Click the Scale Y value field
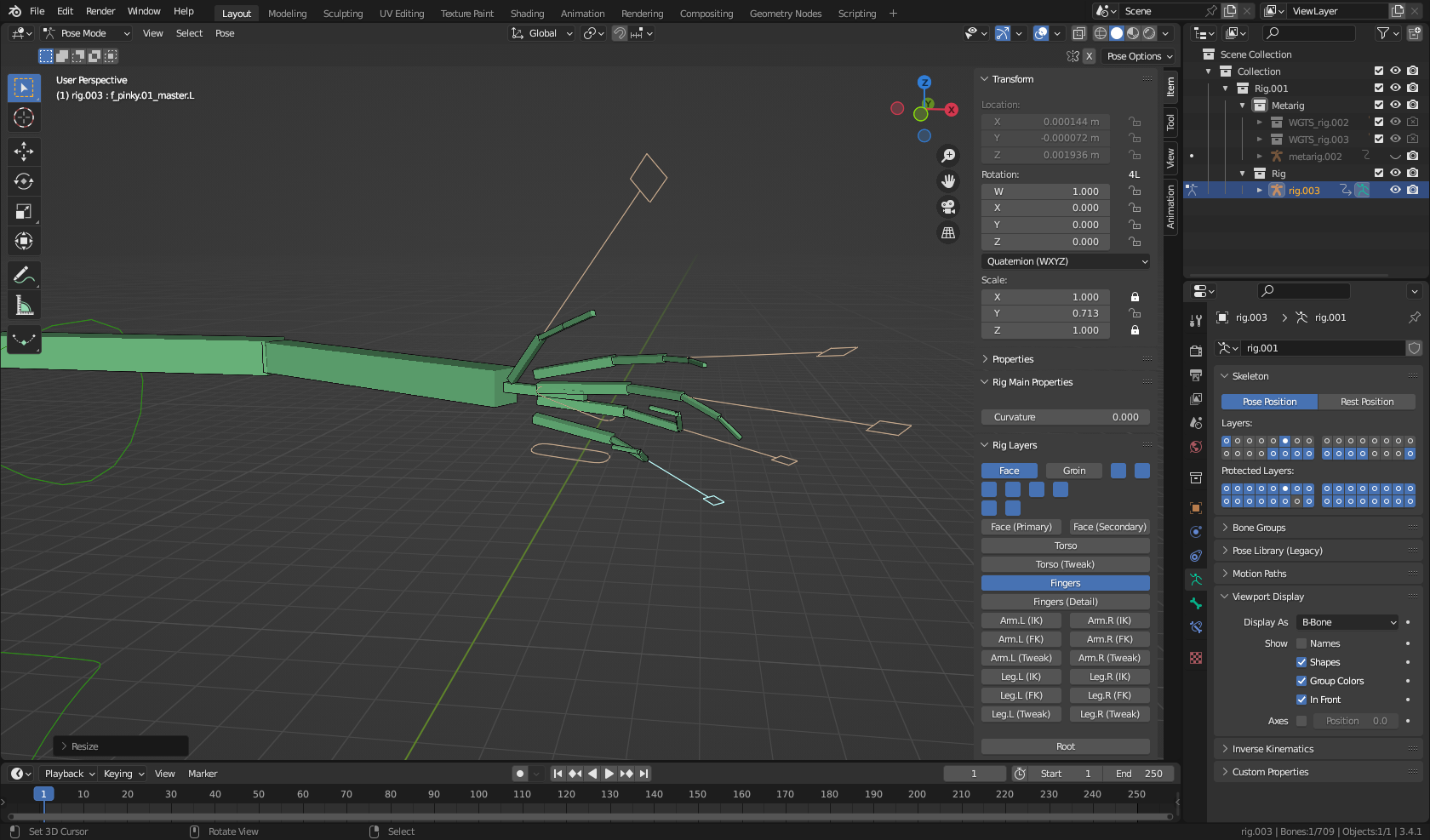Viewport: 1430px width, 840px height. (x=1045, y=313)
